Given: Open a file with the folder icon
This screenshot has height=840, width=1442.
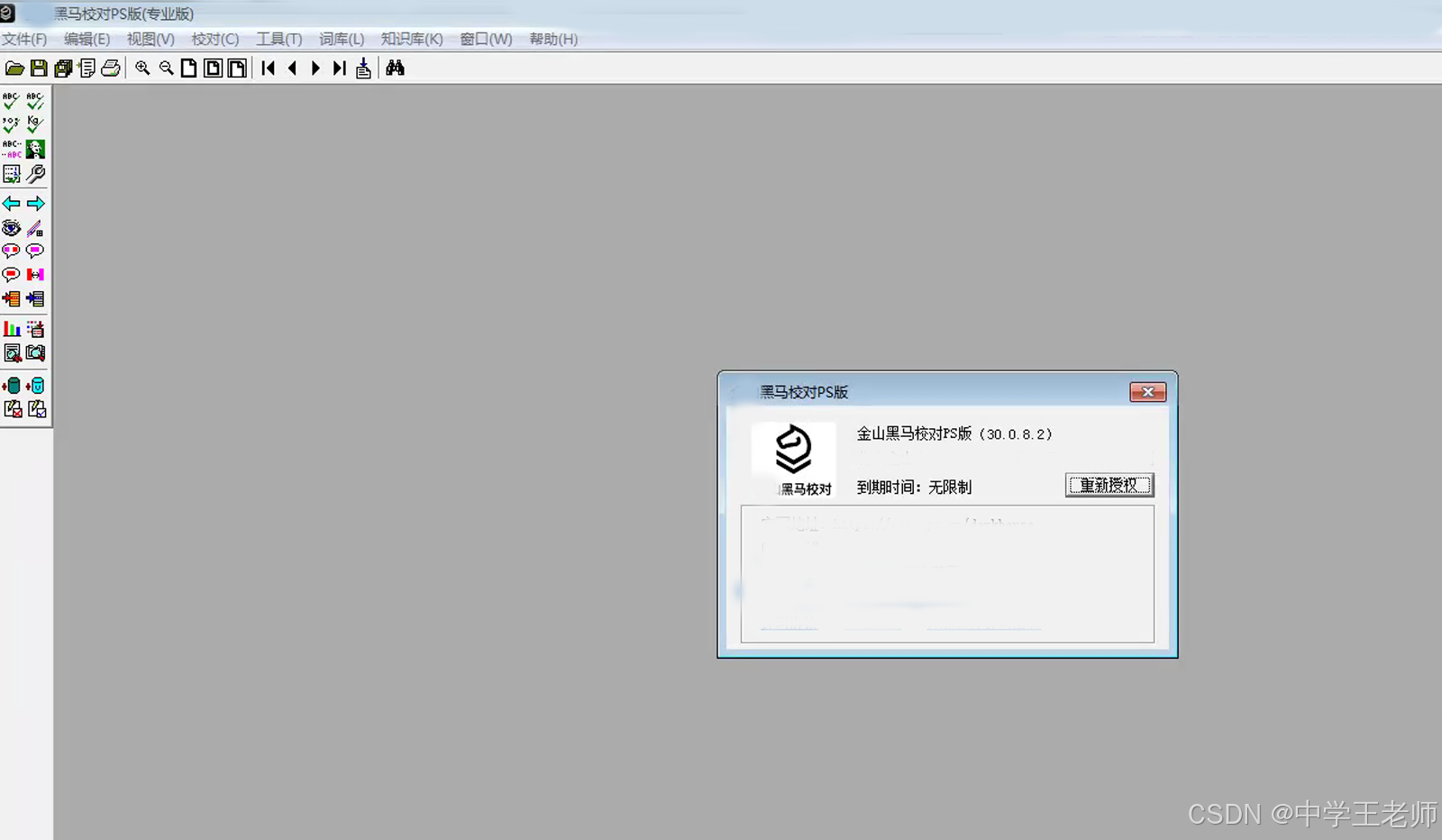Looking at the screenshot, I should pos(14,68).
